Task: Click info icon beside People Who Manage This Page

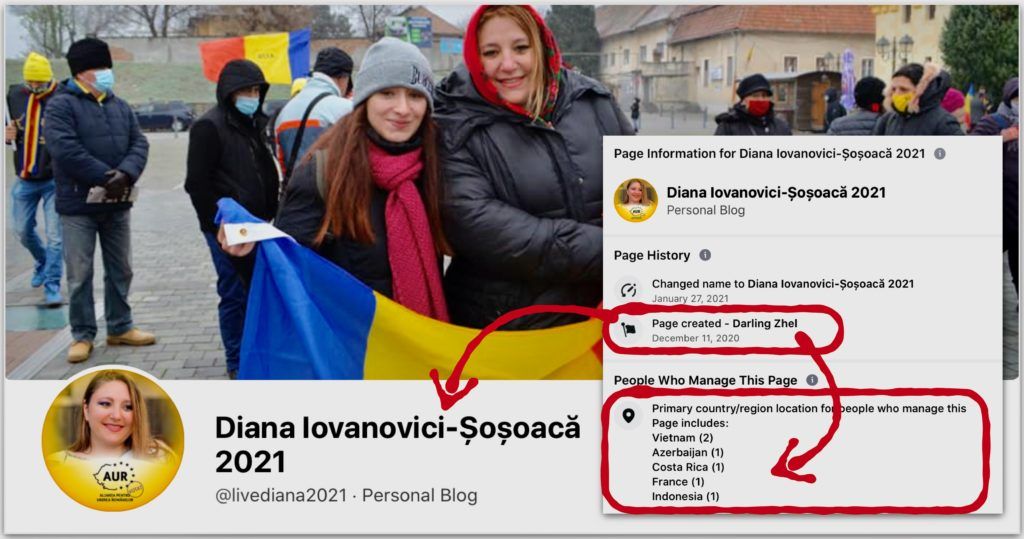Action: (x=812, y=380)
